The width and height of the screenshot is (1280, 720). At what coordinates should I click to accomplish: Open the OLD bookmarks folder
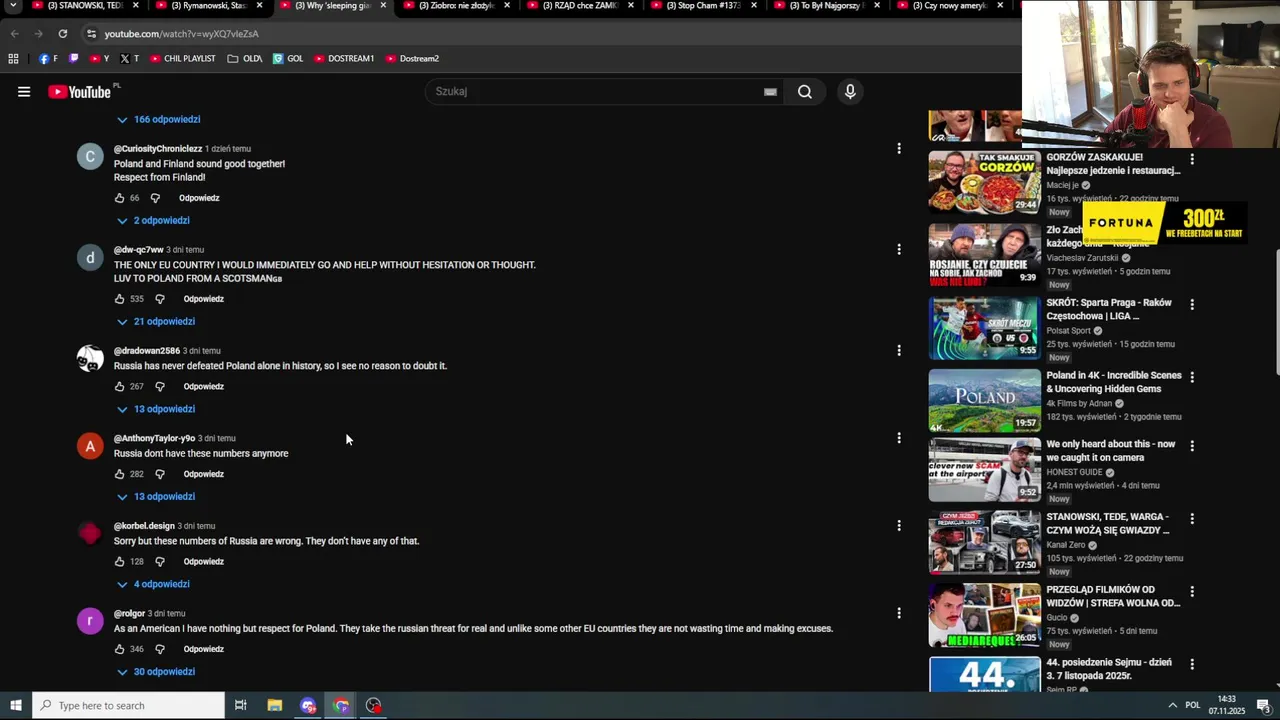pyautogui.click(x=245, y=58)
